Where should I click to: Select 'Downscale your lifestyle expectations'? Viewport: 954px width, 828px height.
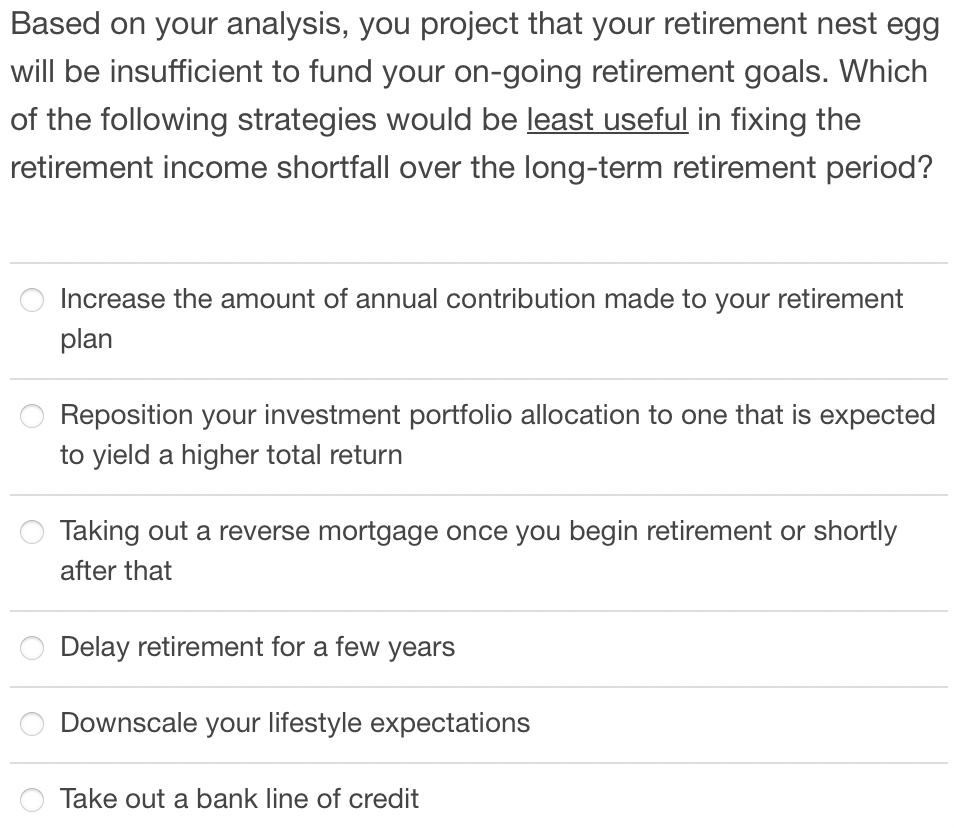31,723
